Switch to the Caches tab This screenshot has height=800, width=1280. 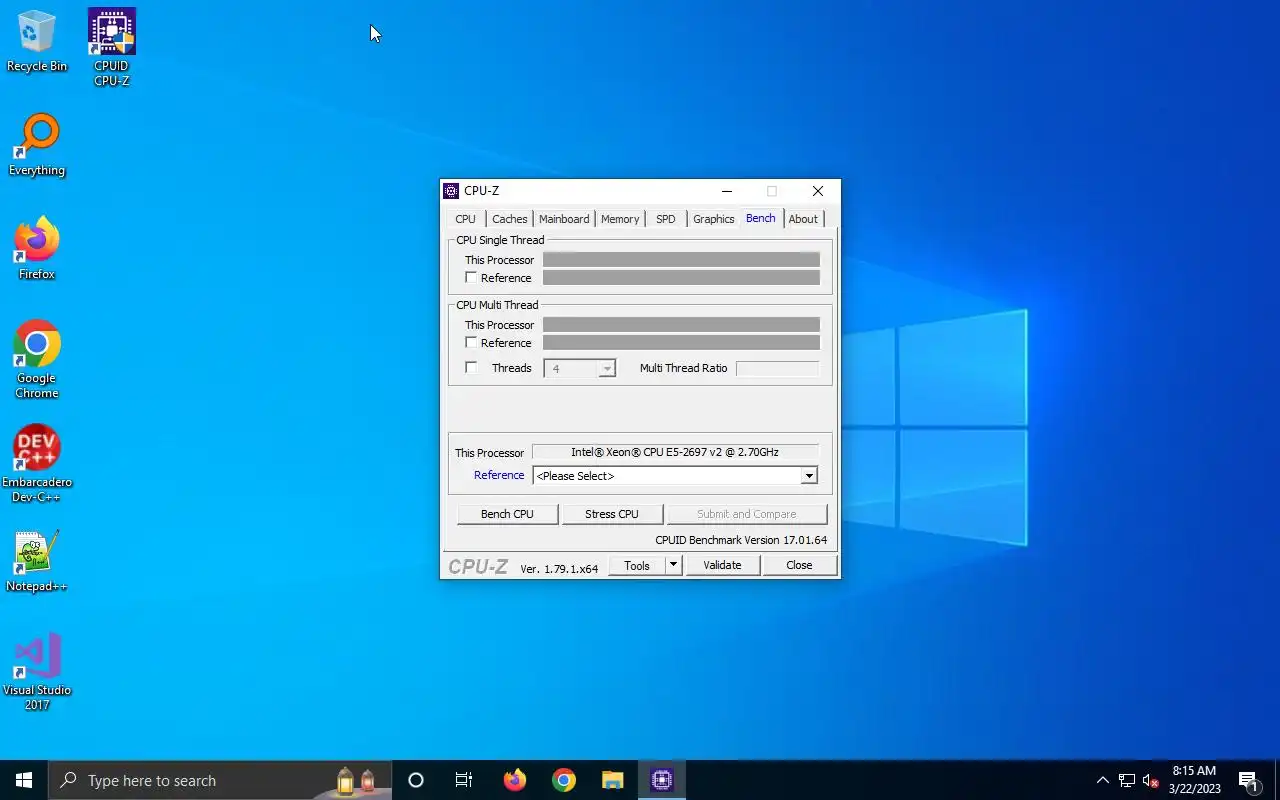coord(510,219)
